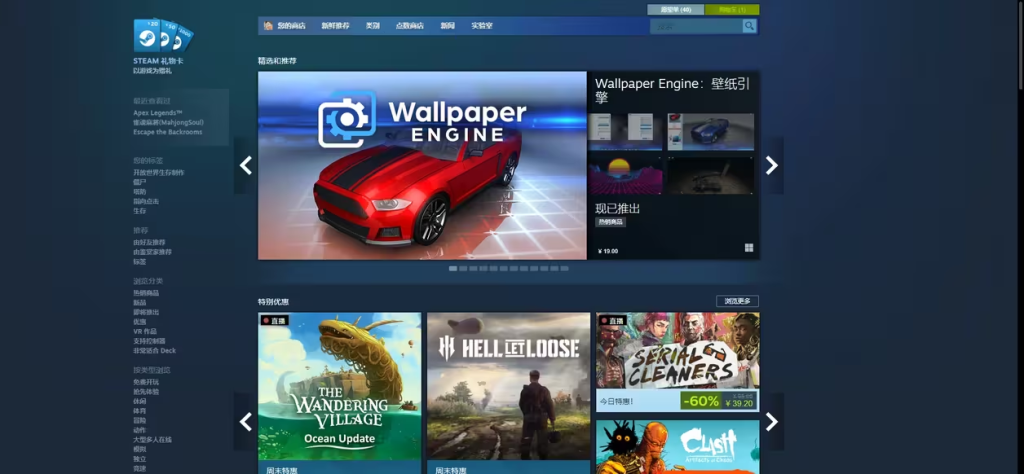This screenshot has width=1024, height=474.
Task: Click the 热销商品 tag under 现已推出
Action: coord(611,222)
